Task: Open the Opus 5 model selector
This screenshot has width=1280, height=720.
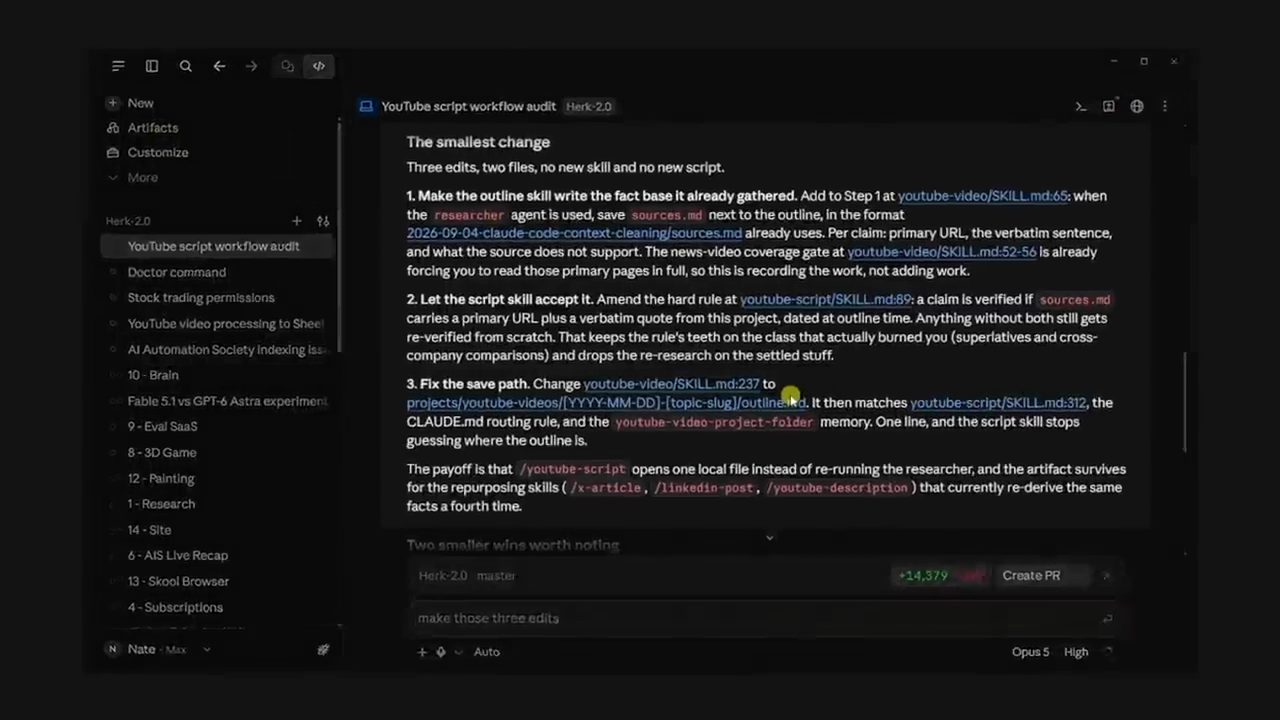Action: tap(1030, 652)
